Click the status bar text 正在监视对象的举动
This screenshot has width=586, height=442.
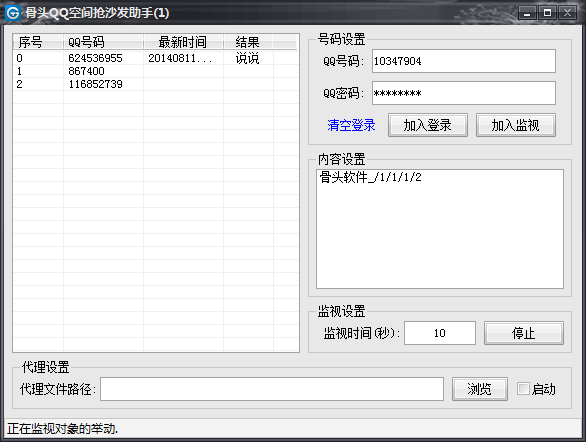pyautogui.click(x=62, y=429)
